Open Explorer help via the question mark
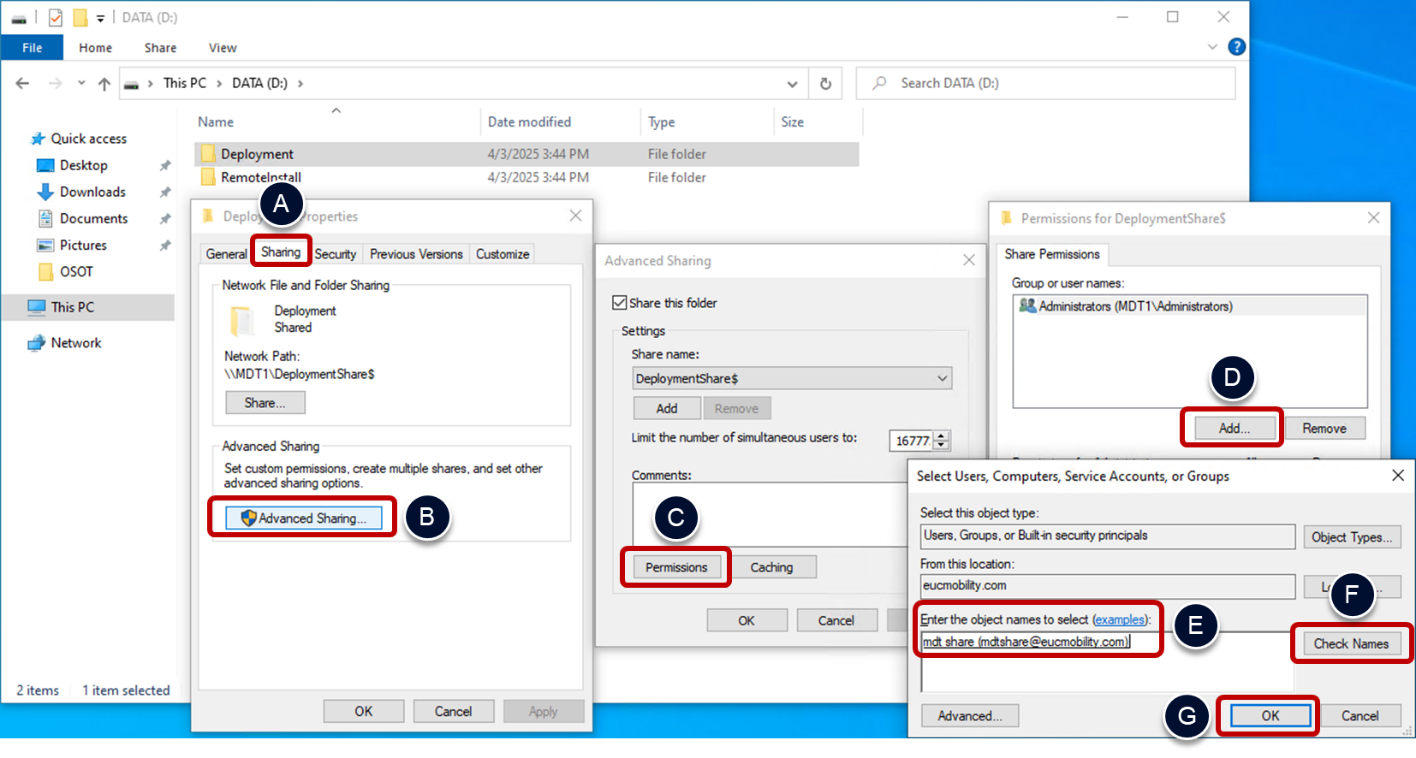 (1237, 46)
